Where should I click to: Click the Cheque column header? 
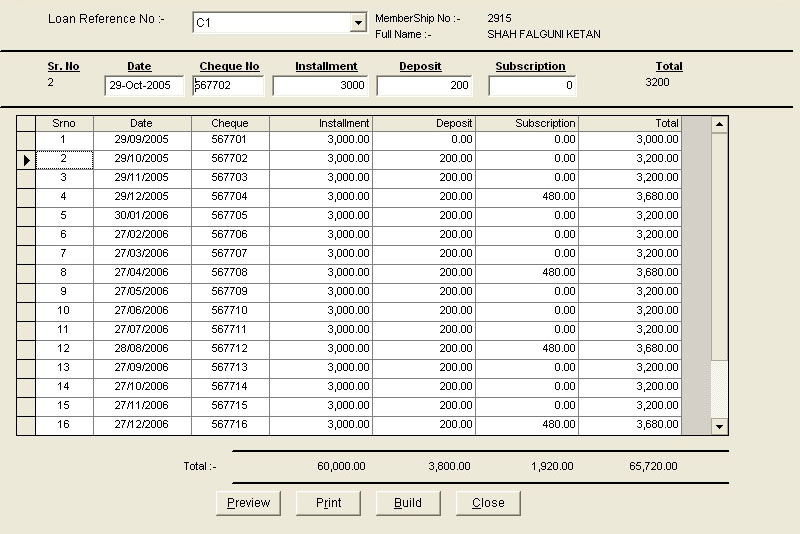(229, 123)
